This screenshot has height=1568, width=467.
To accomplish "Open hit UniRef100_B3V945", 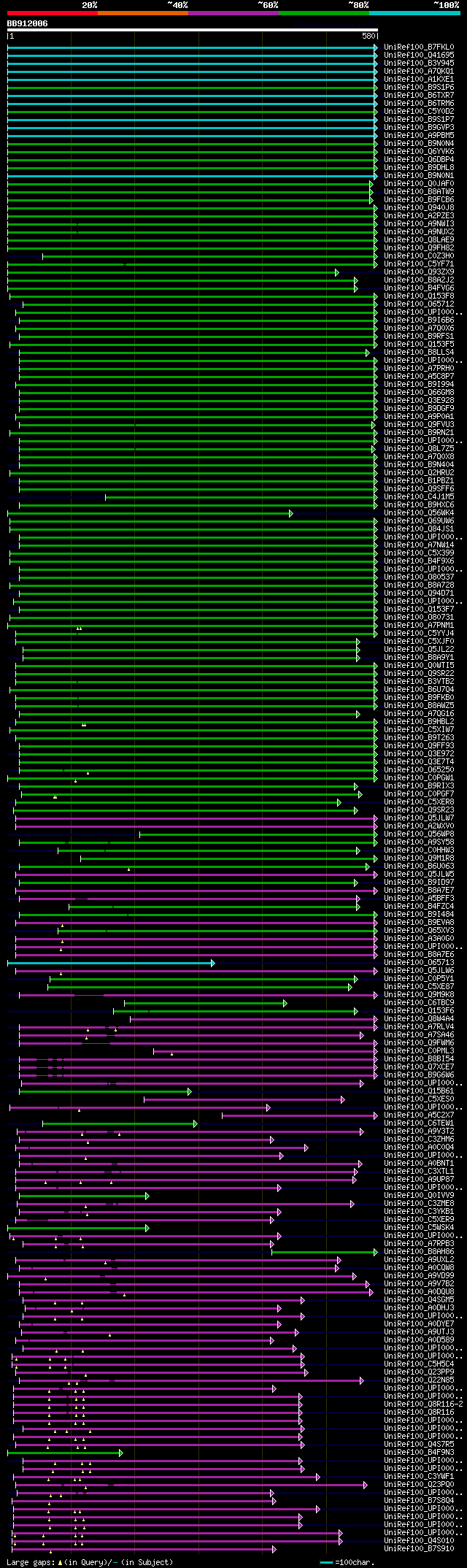I will click(419, 64).
